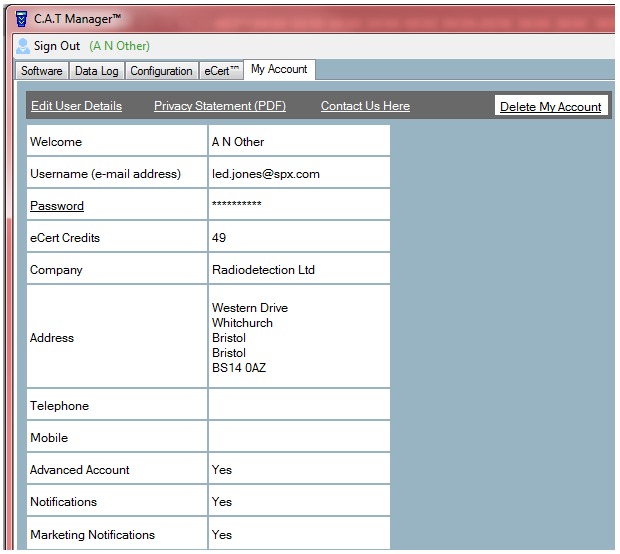620x554 pixels.
Task: Click the (A N Other) username label
Action: (119, 46)
